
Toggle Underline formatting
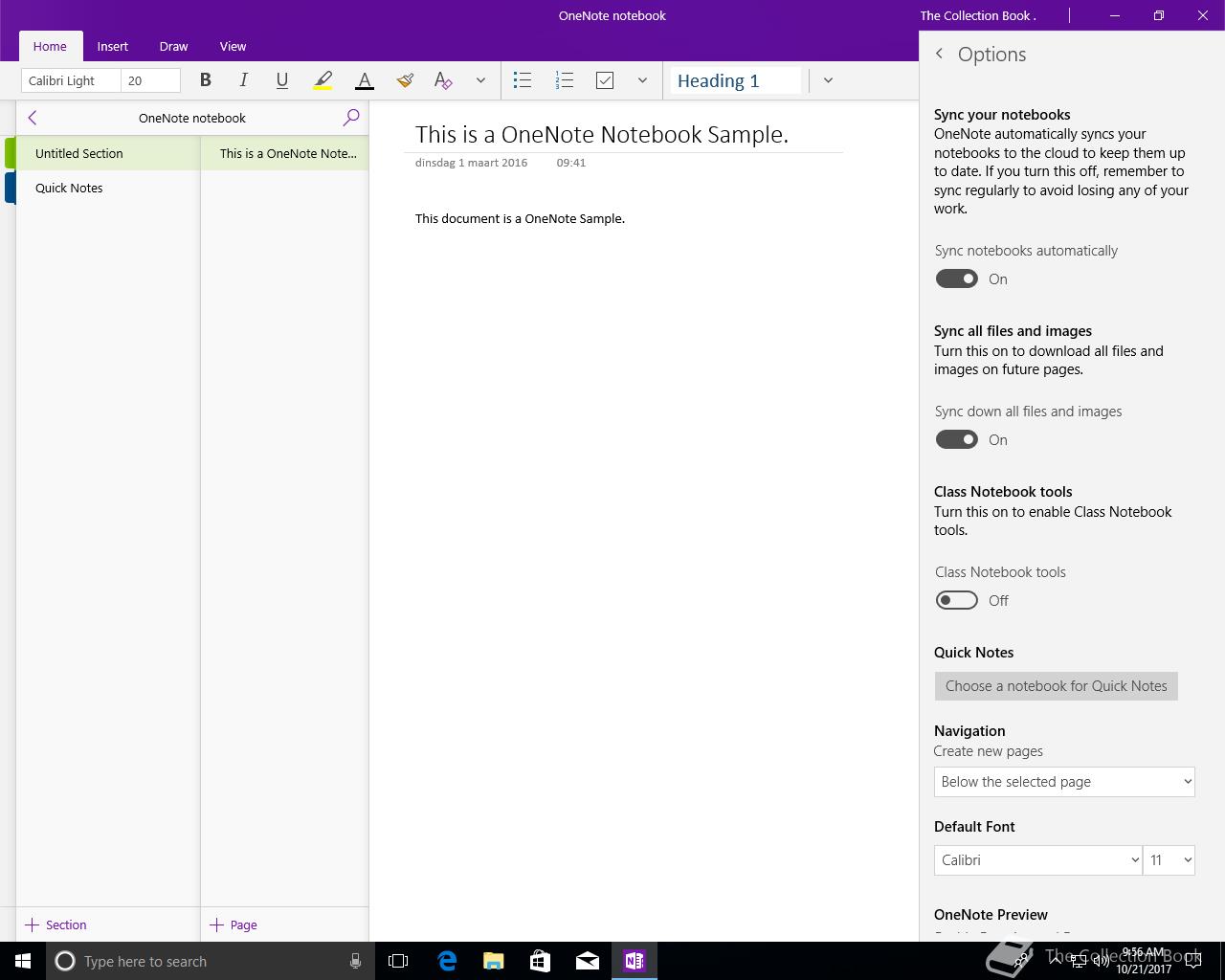[x=282, y=80]
